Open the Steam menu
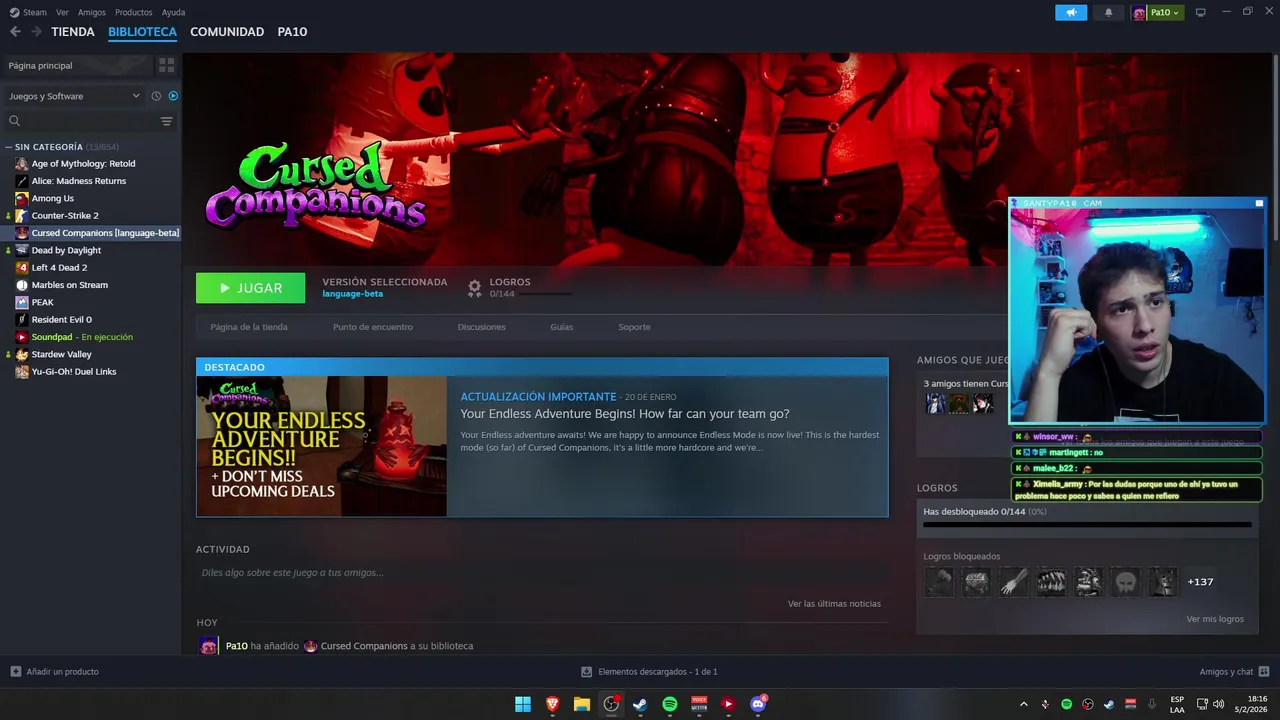The image size is (1280, 720). coord(28,13)
